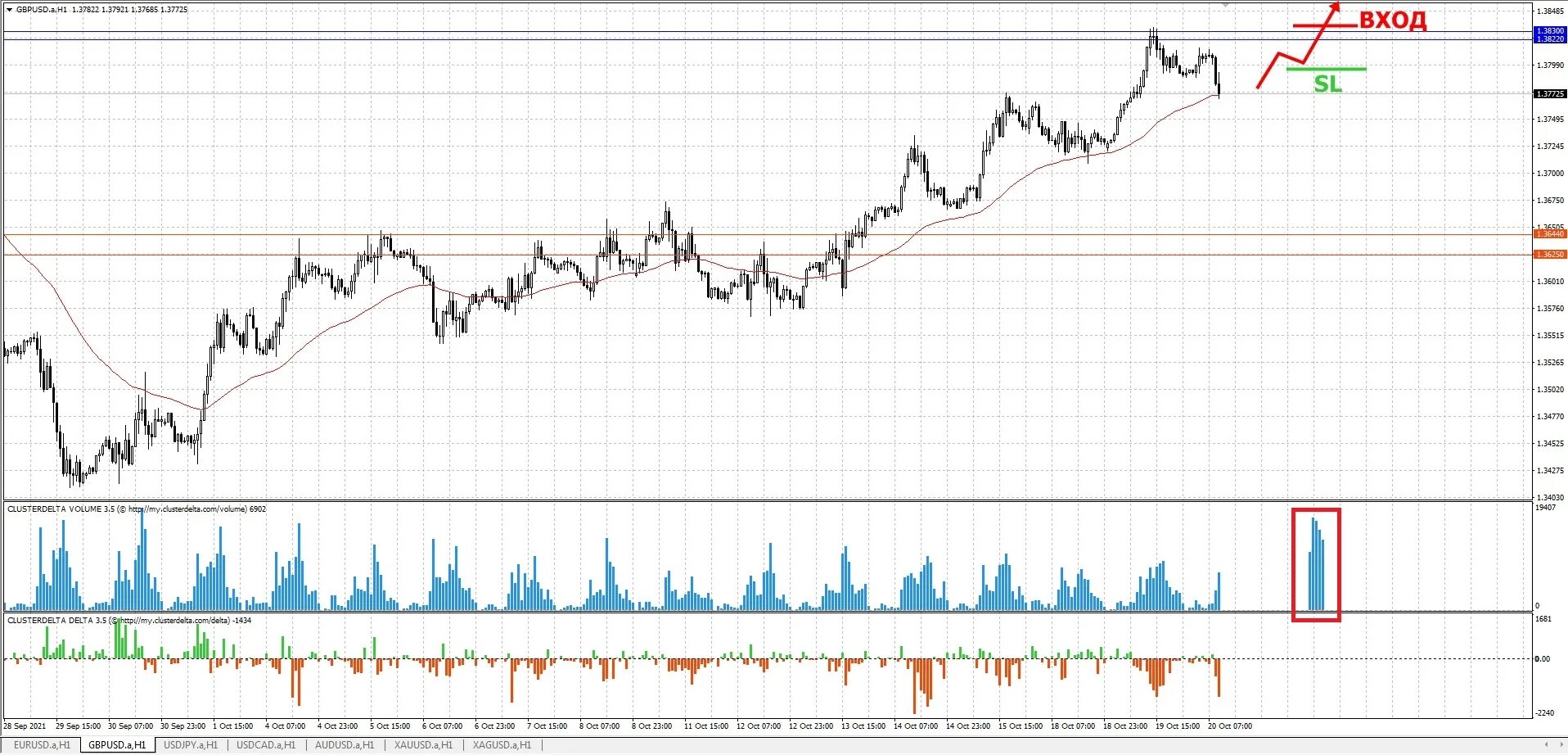Click the -2240 minimum on the delta scale
The width and height of the screenshot is (1568, 755).
click(x=1544, y=713)
